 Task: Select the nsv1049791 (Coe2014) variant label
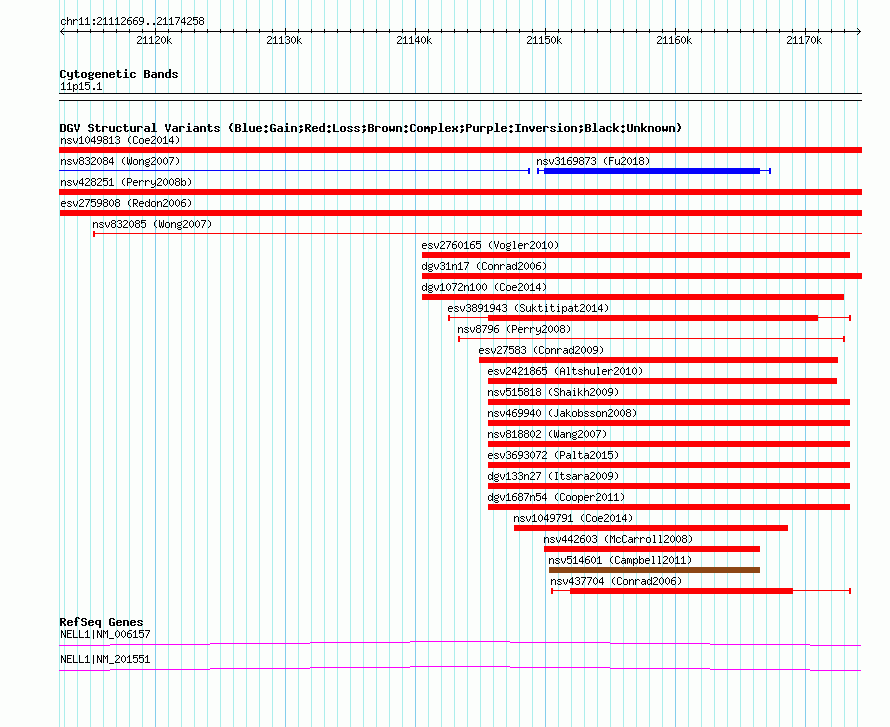(x=573, y=518)
